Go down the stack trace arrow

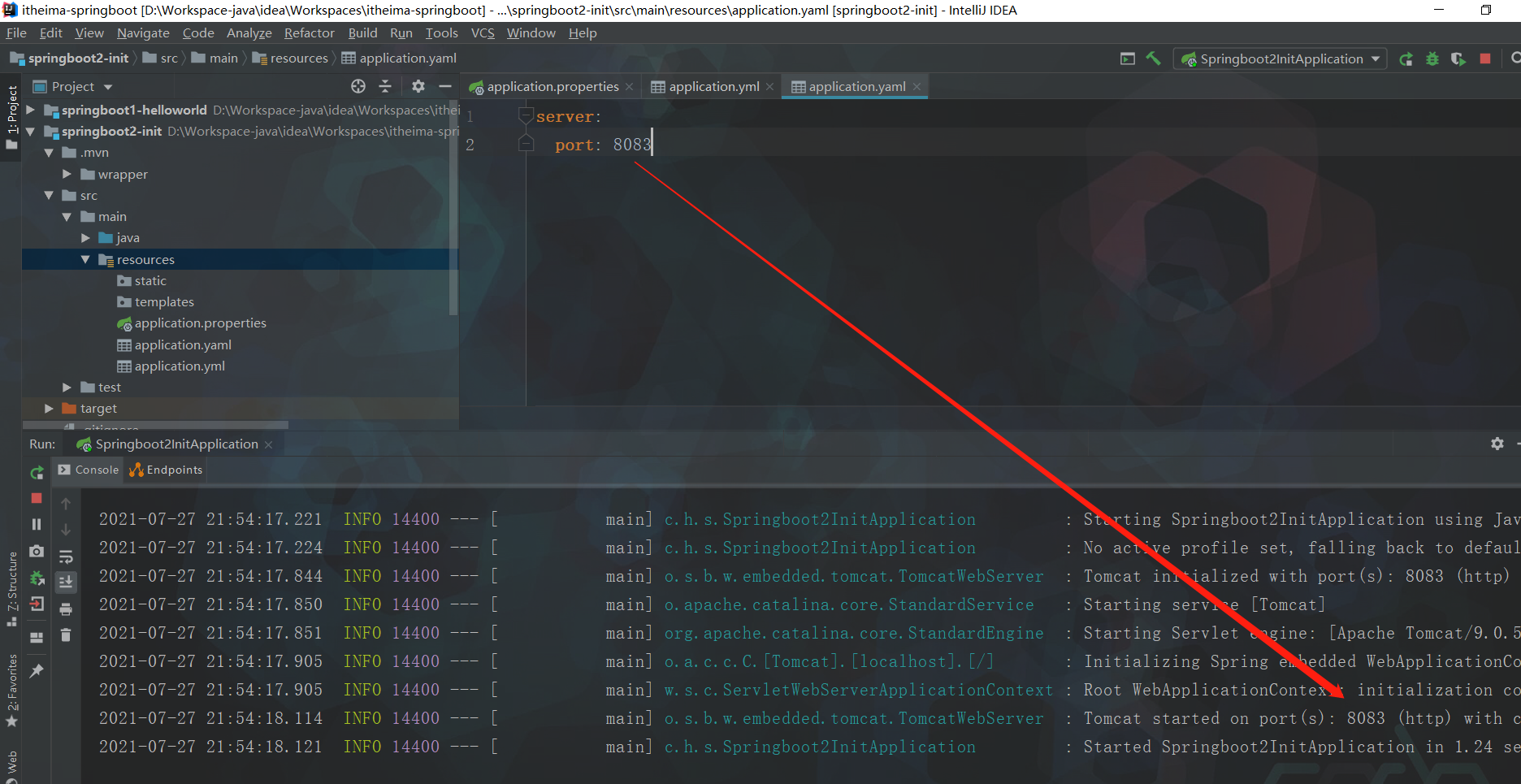pos(66,530)
